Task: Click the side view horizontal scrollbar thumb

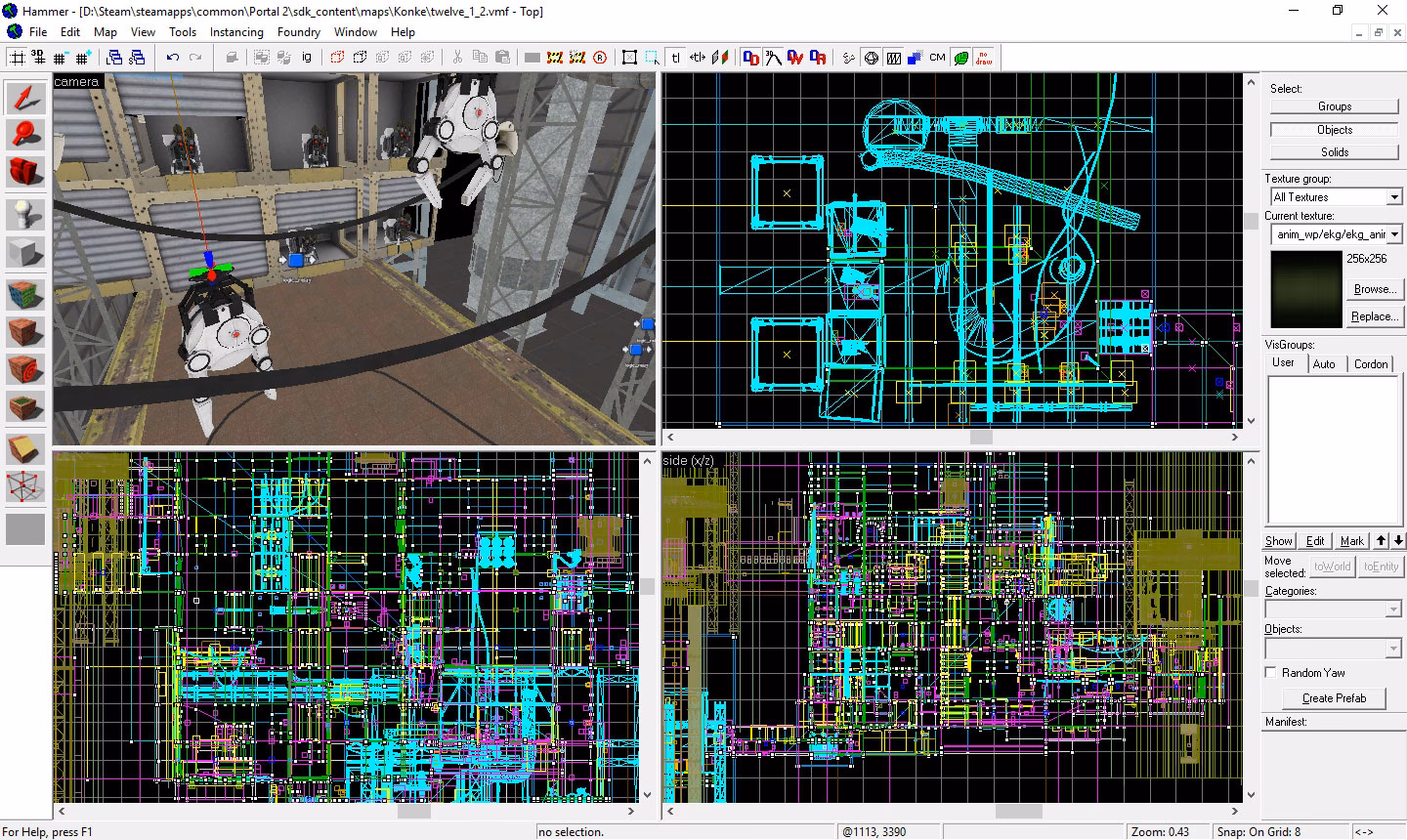Action: tap(1018, 811)
